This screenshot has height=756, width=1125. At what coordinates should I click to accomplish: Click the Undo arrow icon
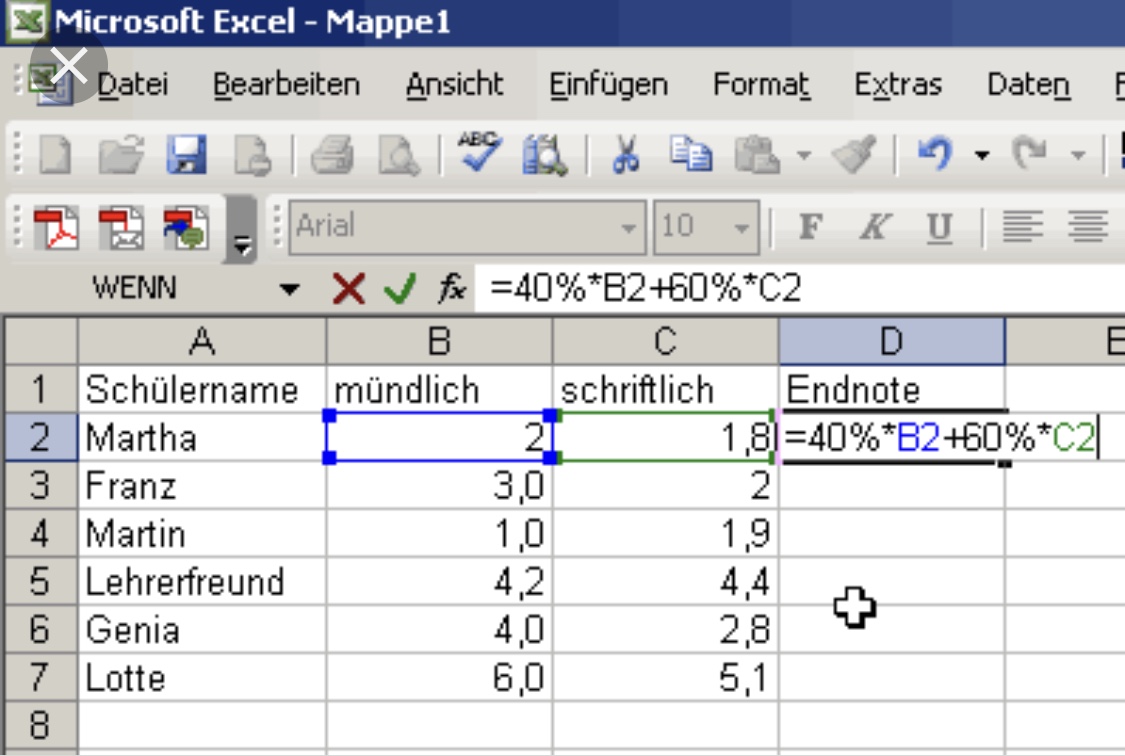(x=937, y=153)
